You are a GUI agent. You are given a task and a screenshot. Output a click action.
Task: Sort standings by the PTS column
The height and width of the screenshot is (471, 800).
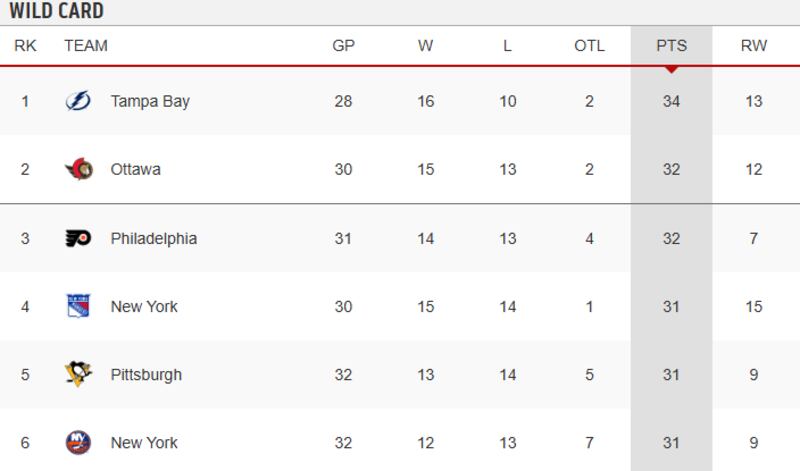coord(671,46)
